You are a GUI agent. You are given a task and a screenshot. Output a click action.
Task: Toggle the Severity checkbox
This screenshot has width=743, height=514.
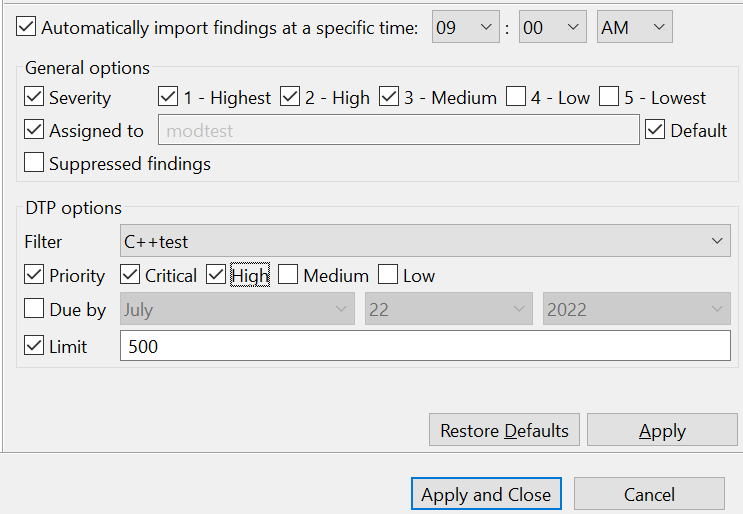34,96
